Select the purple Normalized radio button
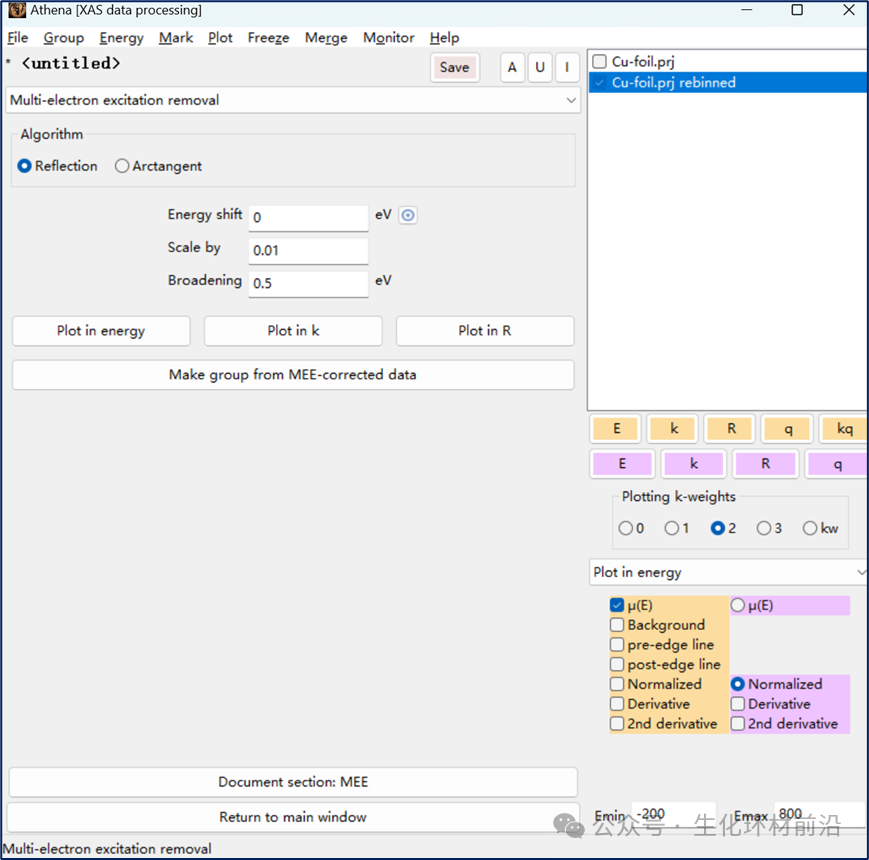The height and width of the screenshot is (860, 869). coord(738,684)
